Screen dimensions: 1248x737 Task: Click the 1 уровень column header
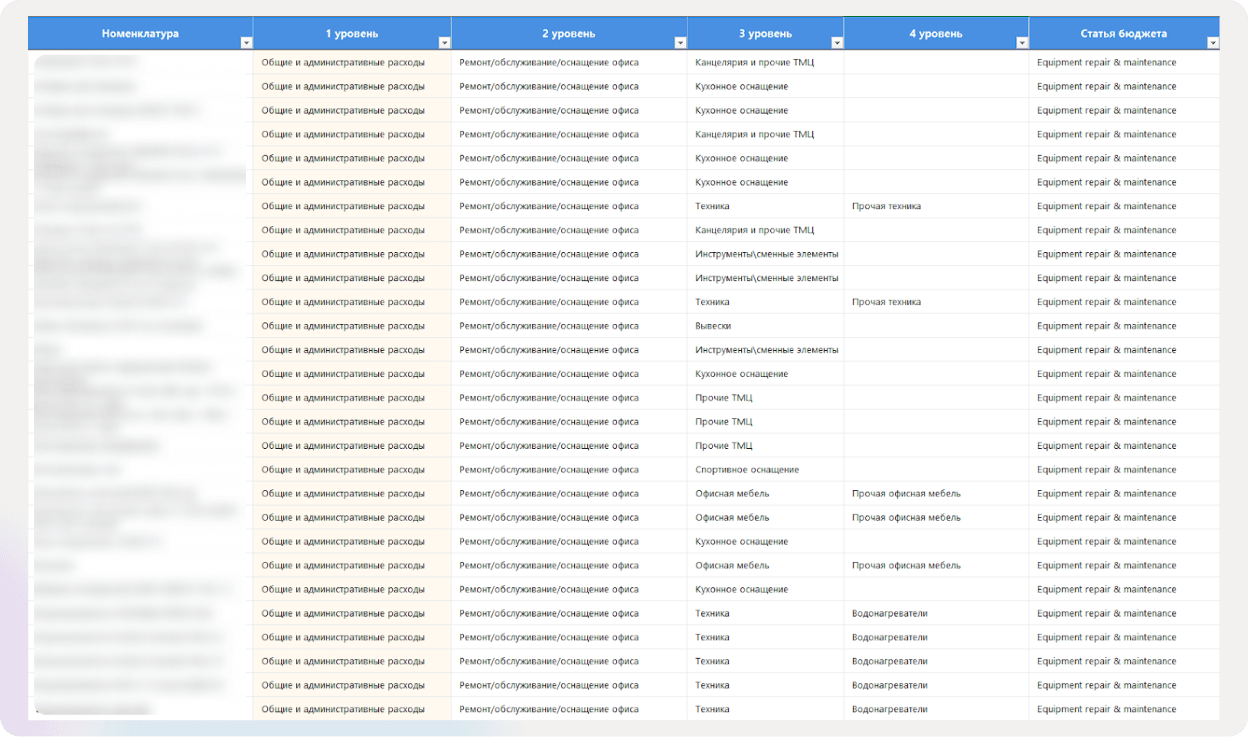click(351, 34)
